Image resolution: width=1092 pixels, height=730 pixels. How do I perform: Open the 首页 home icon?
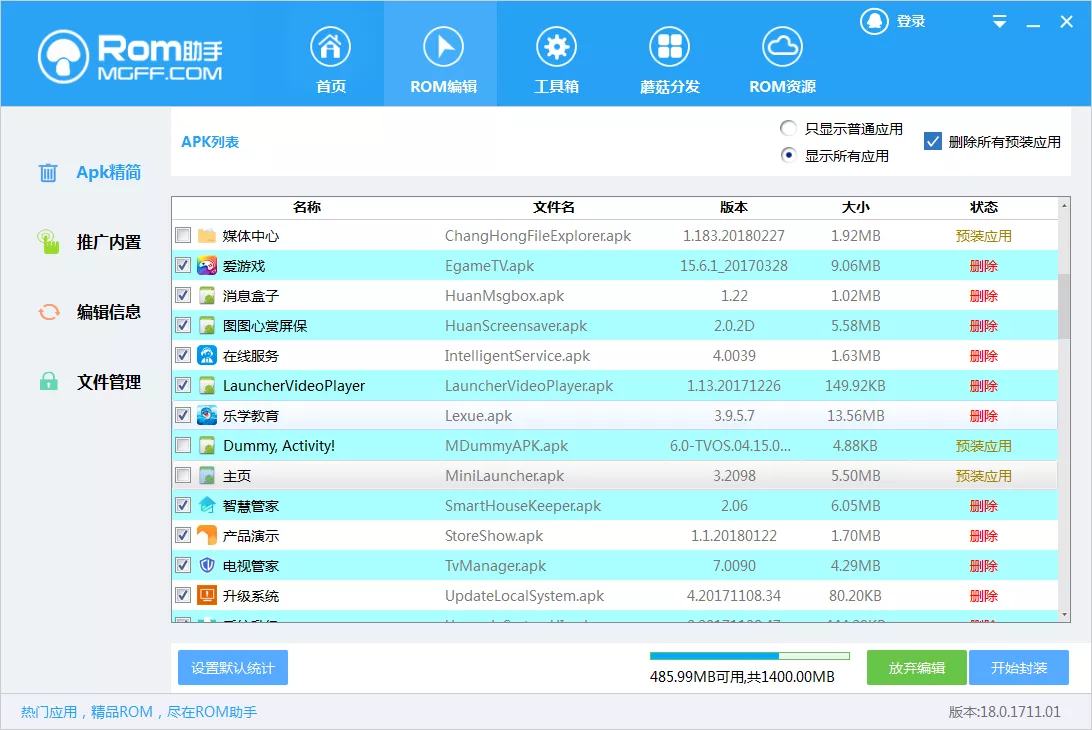pos(331,46)
